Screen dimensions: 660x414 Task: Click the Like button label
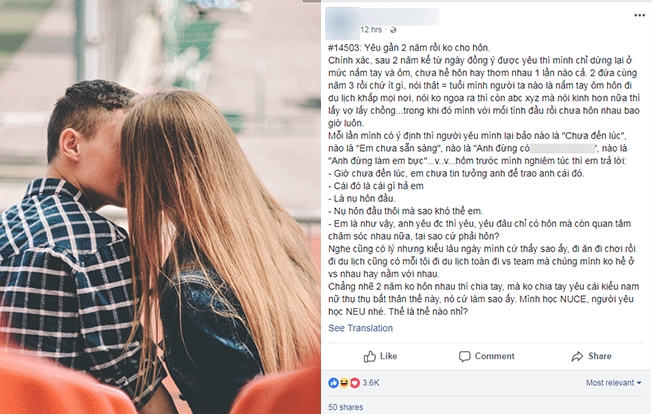[389, 356]
